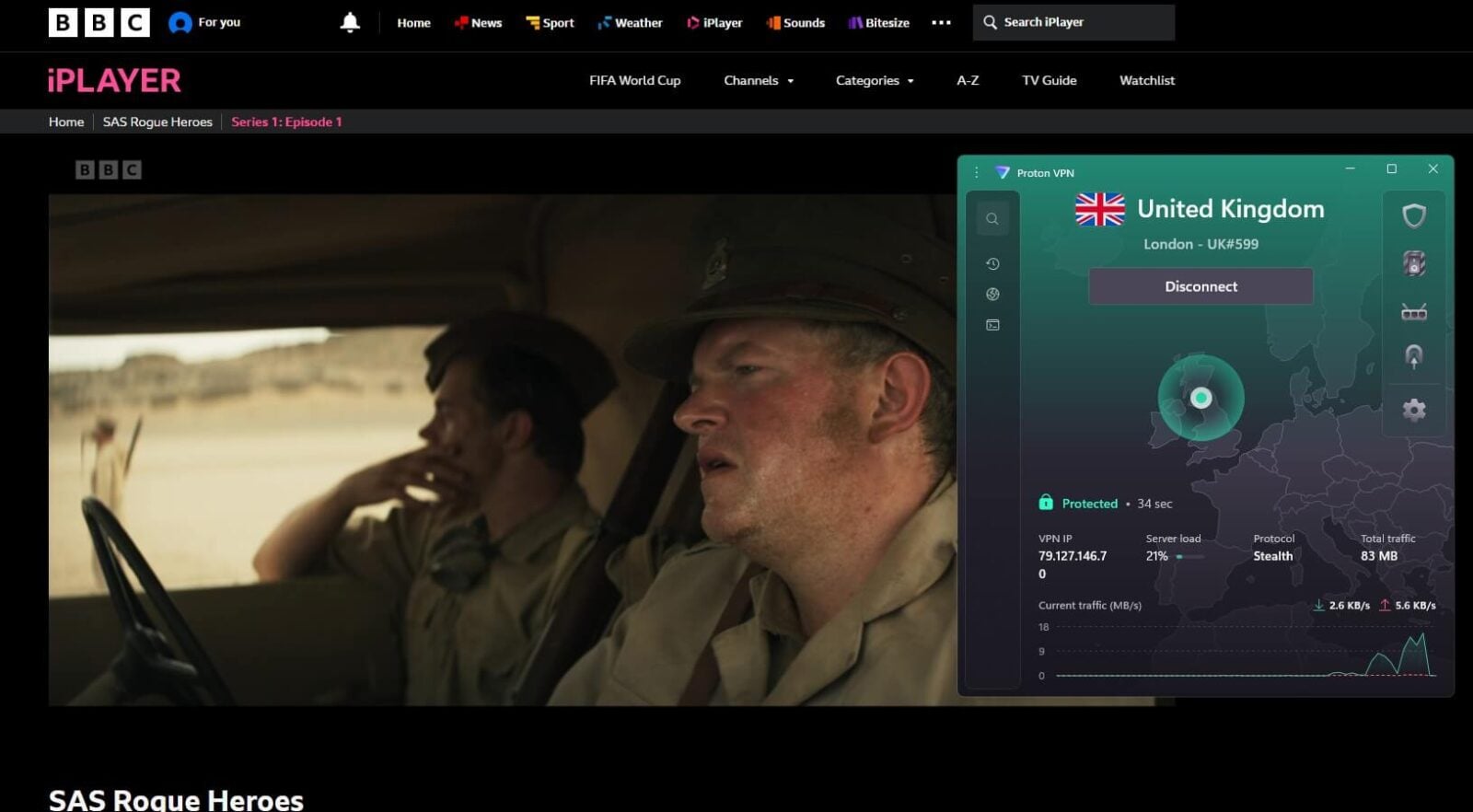Toggle Kill Switch icon in Proton VPN
Image resolution: width=1473 pixels, height=812 pixels.
tap(1414, 264)
